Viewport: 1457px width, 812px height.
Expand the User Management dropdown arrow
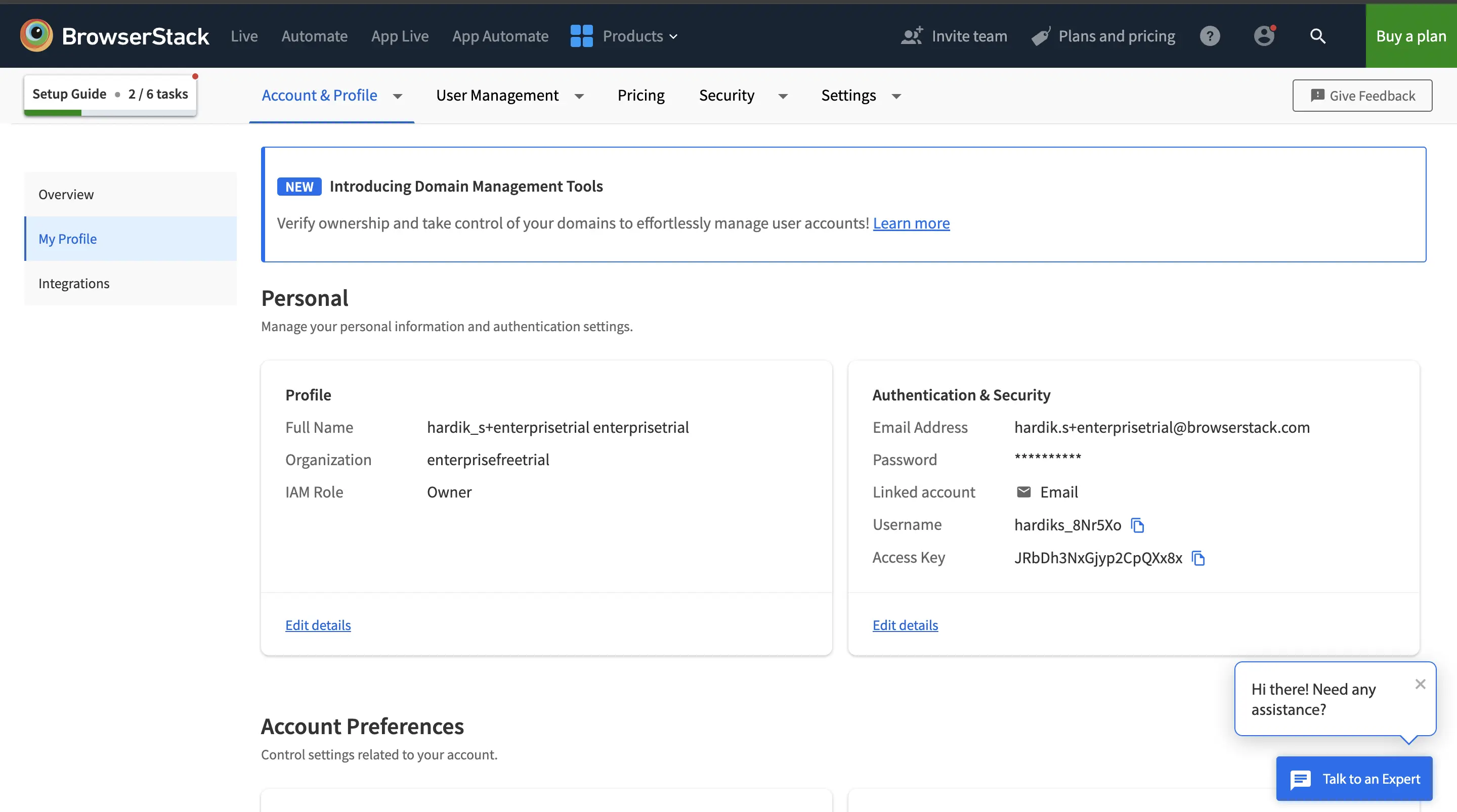point(579,96)
